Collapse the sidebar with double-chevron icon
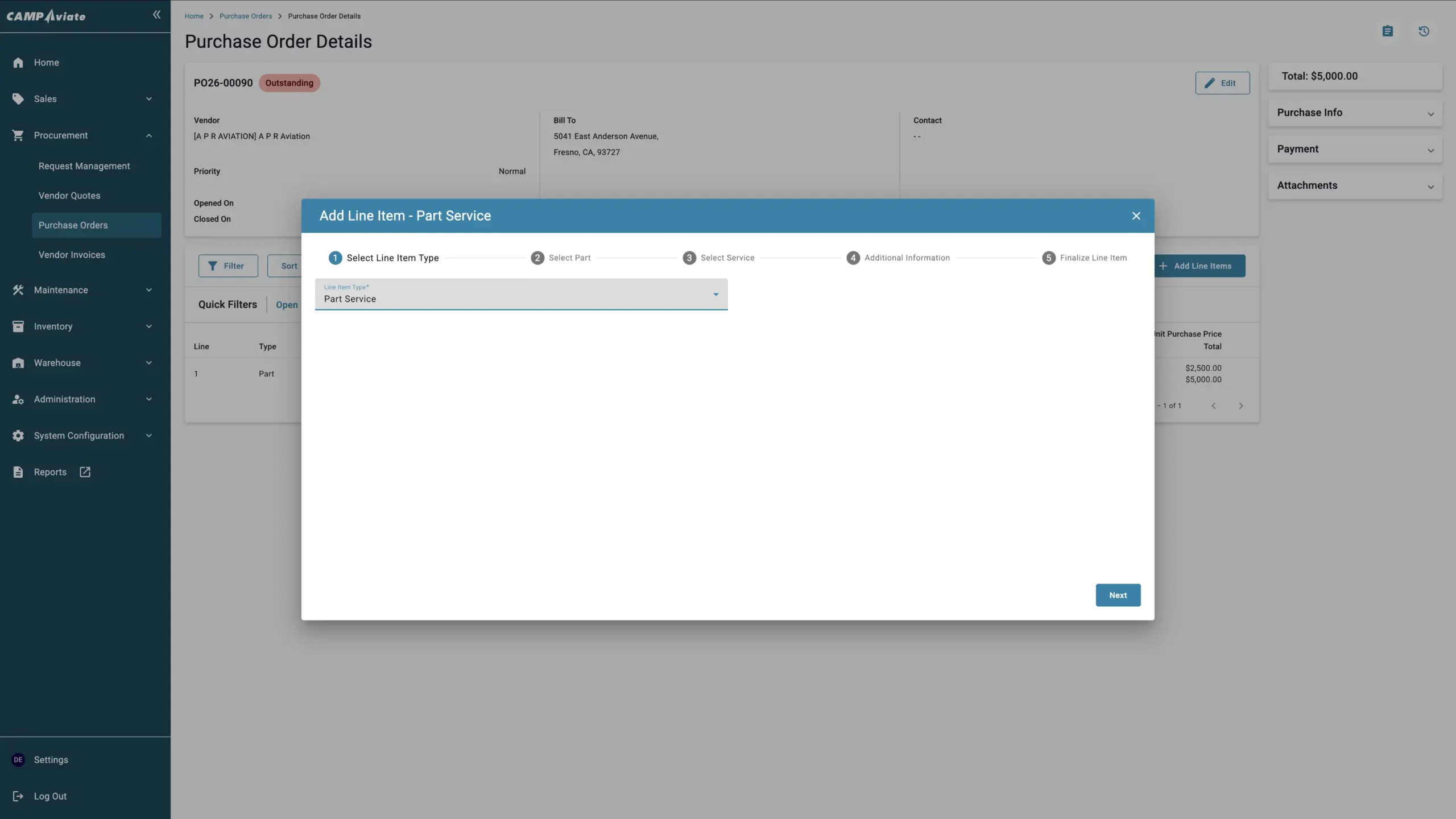The image size is (1456, 819). pyautogui.click(x=156, y=15)
